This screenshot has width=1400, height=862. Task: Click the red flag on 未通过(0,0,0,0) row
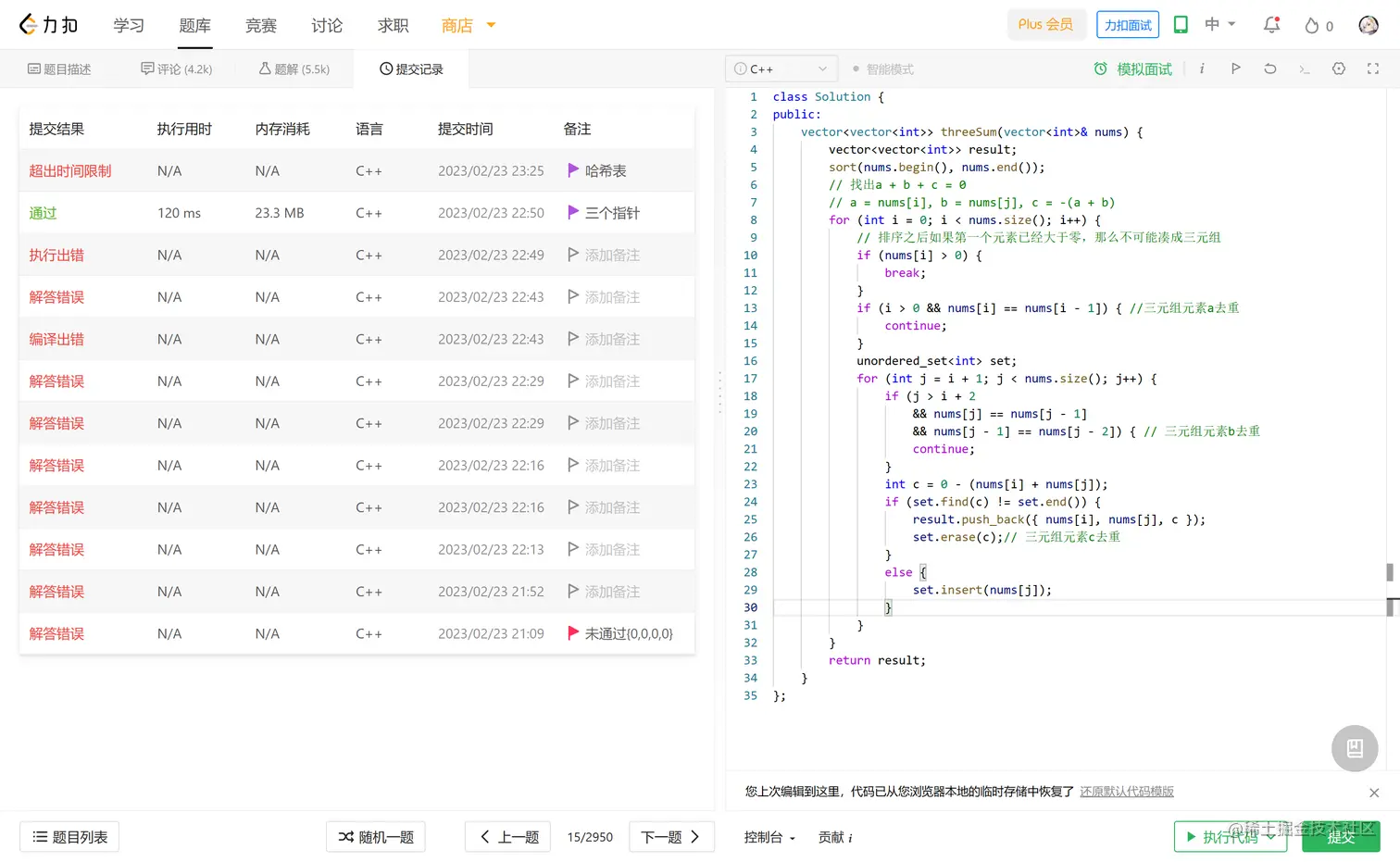[x=573, y=633]
